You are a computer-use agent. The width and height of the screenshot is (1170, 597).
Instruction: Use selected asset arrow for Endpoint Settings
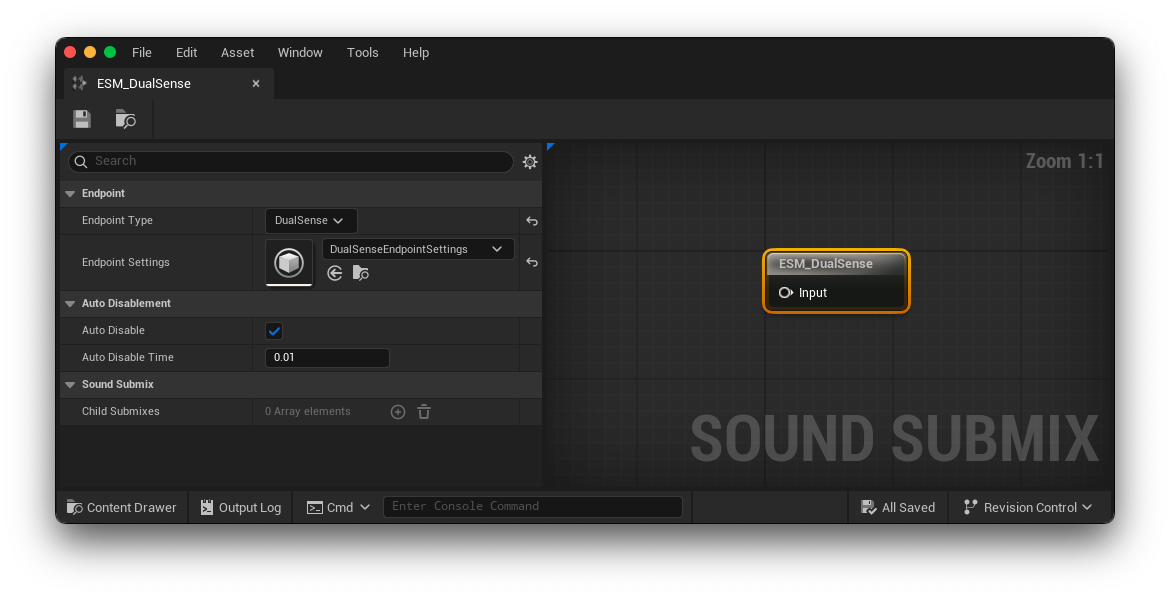(334, 274)
